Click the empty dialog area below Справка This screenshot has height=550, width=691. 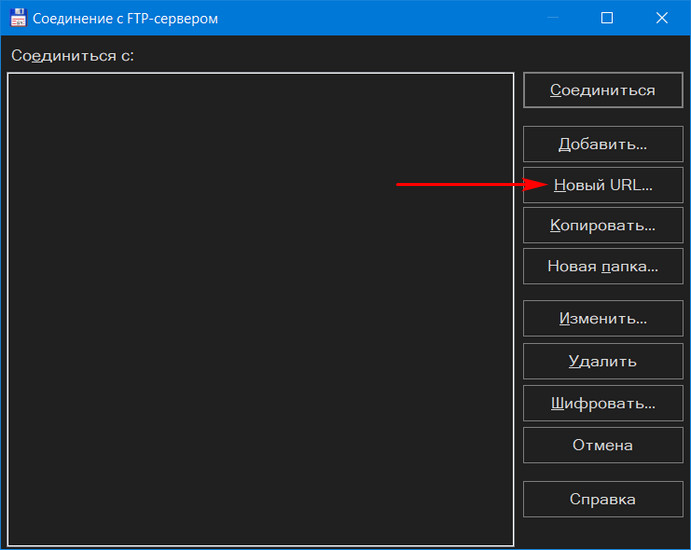pyautogui.click(x=603, y=532)
